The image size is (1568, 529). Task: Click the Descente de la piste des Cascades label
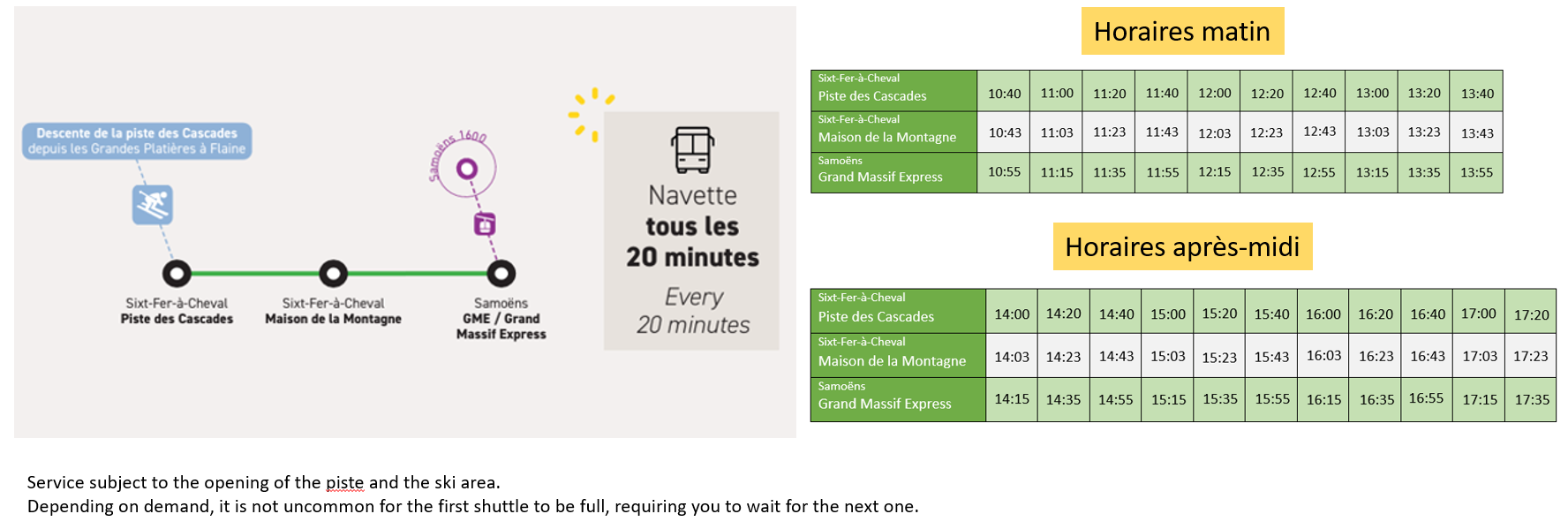[137, 141]
